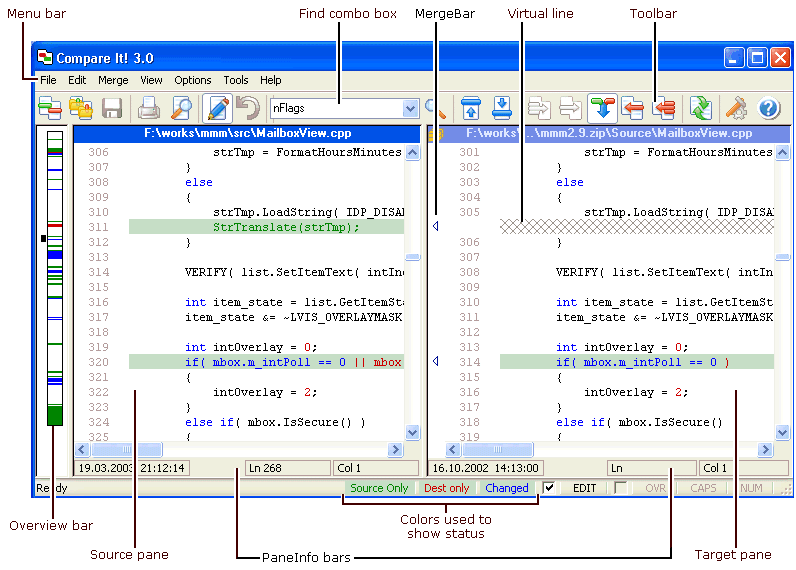Viewport: 796px width, 570px height.
Task: Open the File menu
Action: click(48, 80)
